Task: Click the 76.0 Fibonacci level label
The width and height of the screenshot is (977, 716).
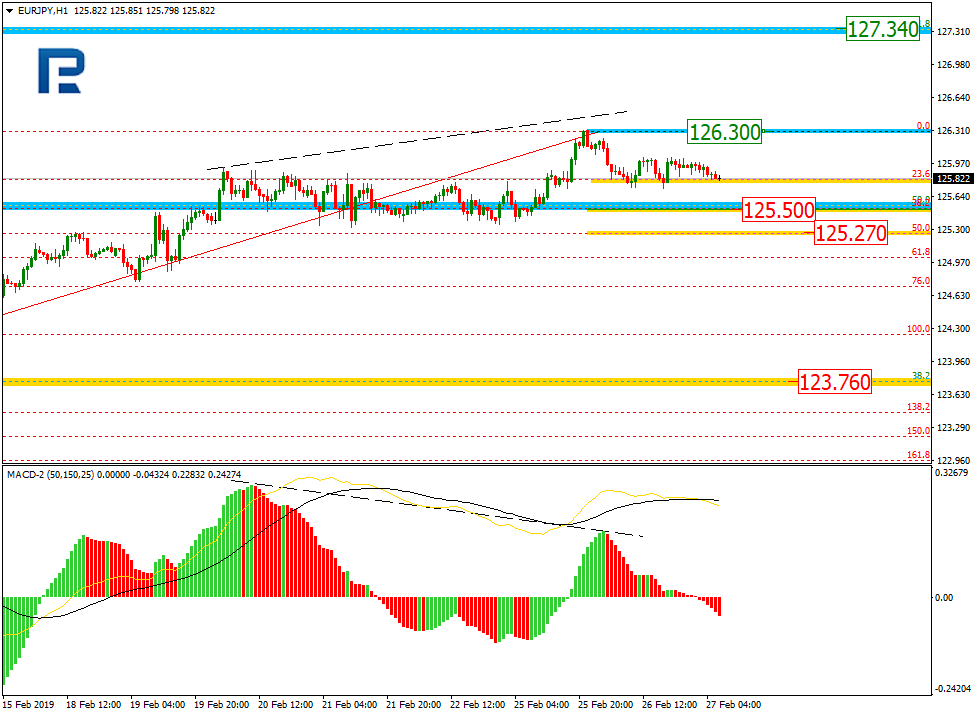Action: tap(921, 281)
